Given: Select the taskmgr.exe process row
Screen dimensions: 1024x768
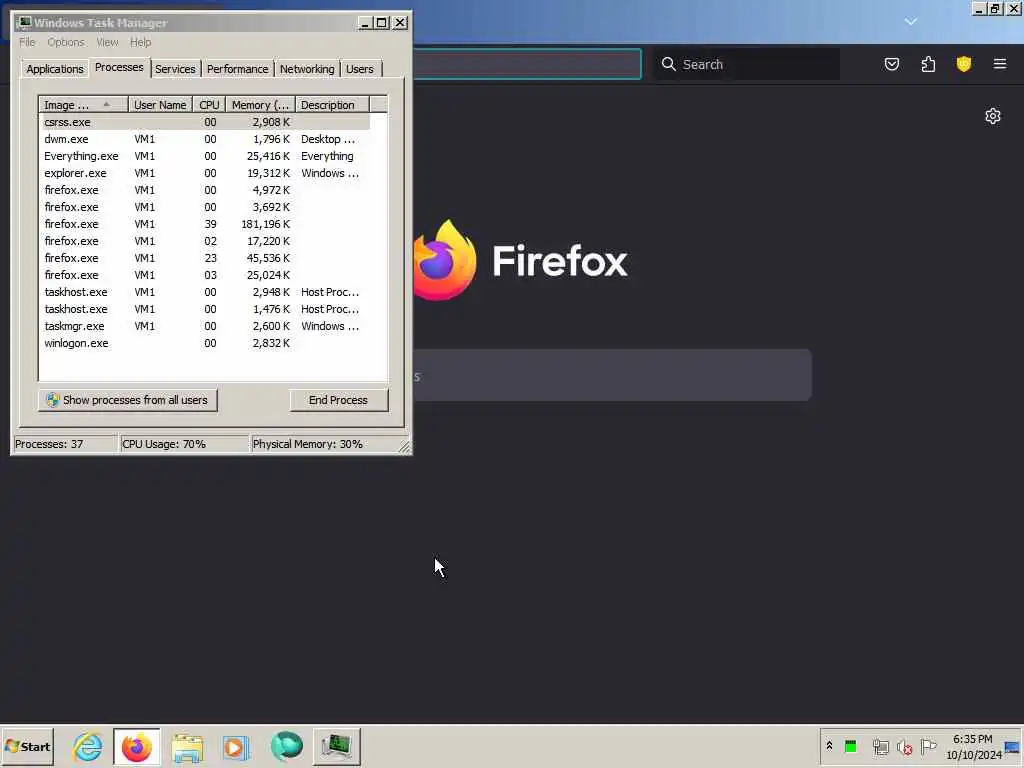Looking at the screenshot, I should click(x=206, y=326).
